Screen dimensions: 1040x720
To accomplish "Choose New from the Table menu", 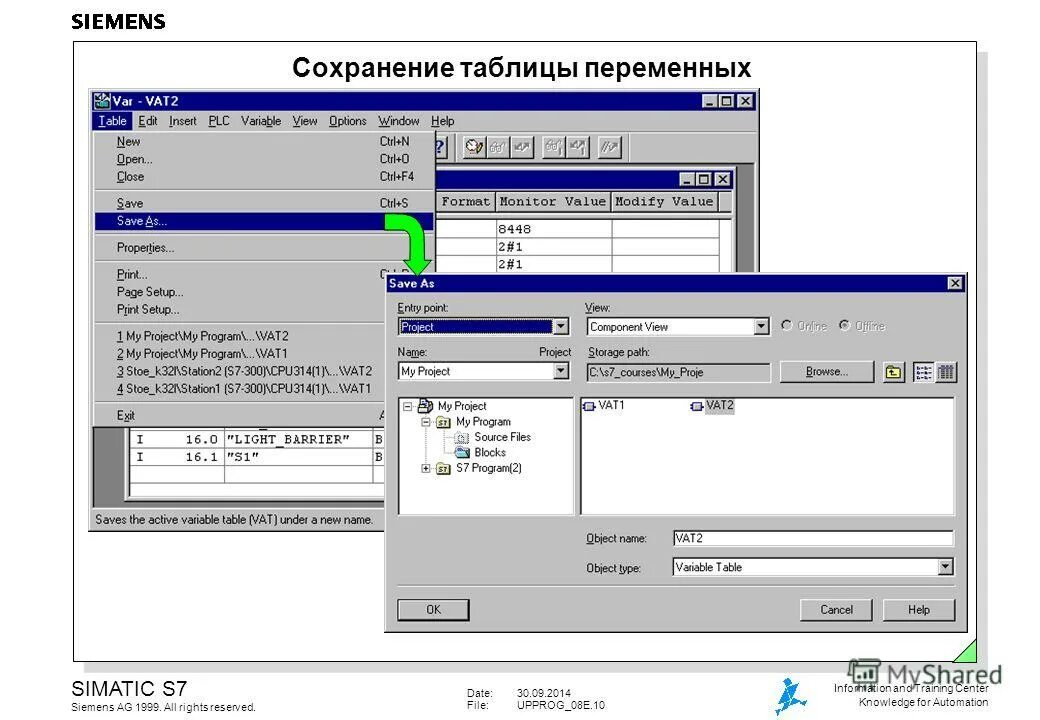I will point(264,141).
